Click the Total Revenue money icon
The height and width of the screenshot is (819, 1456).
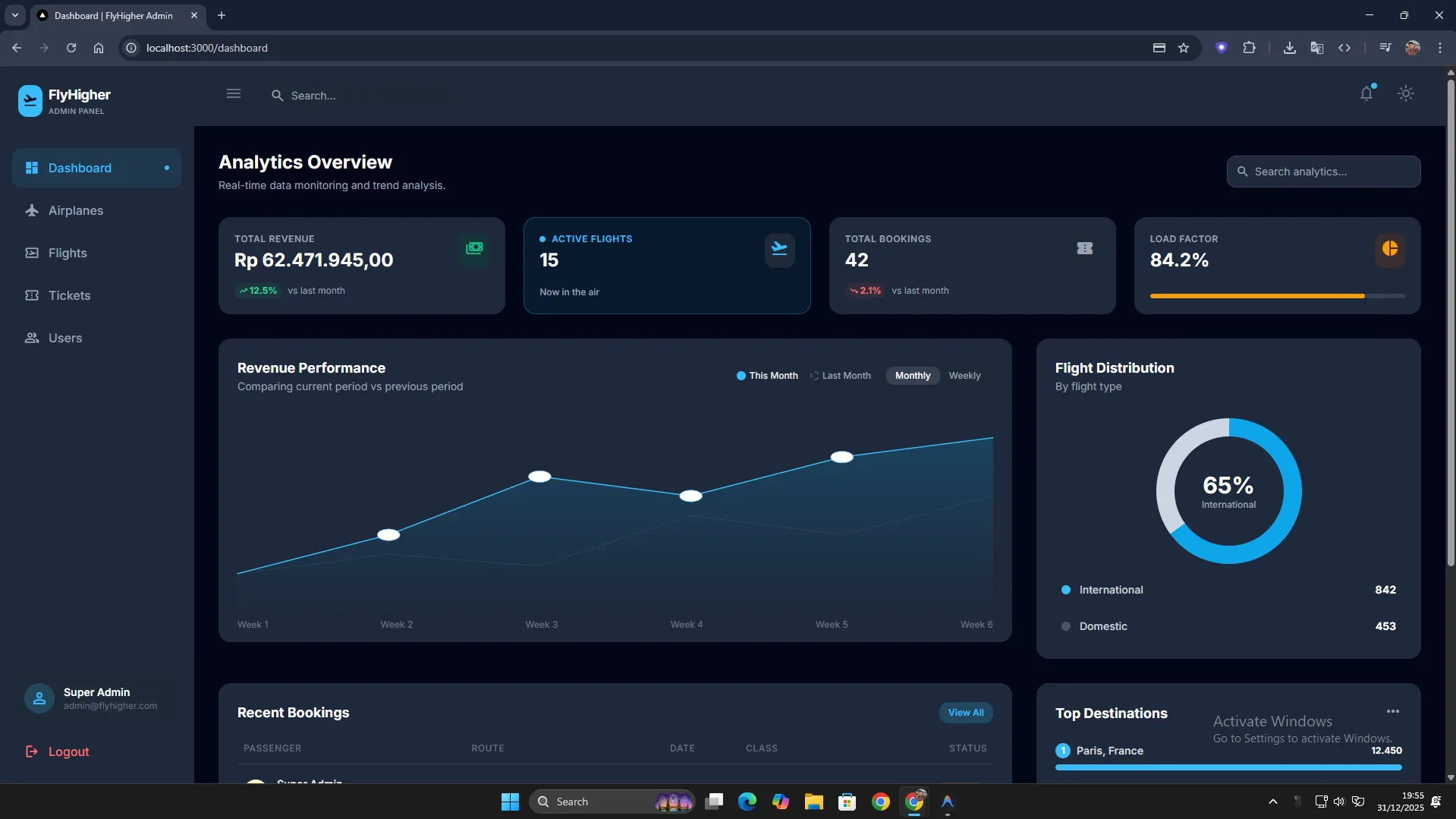click(x=474, y=249)
